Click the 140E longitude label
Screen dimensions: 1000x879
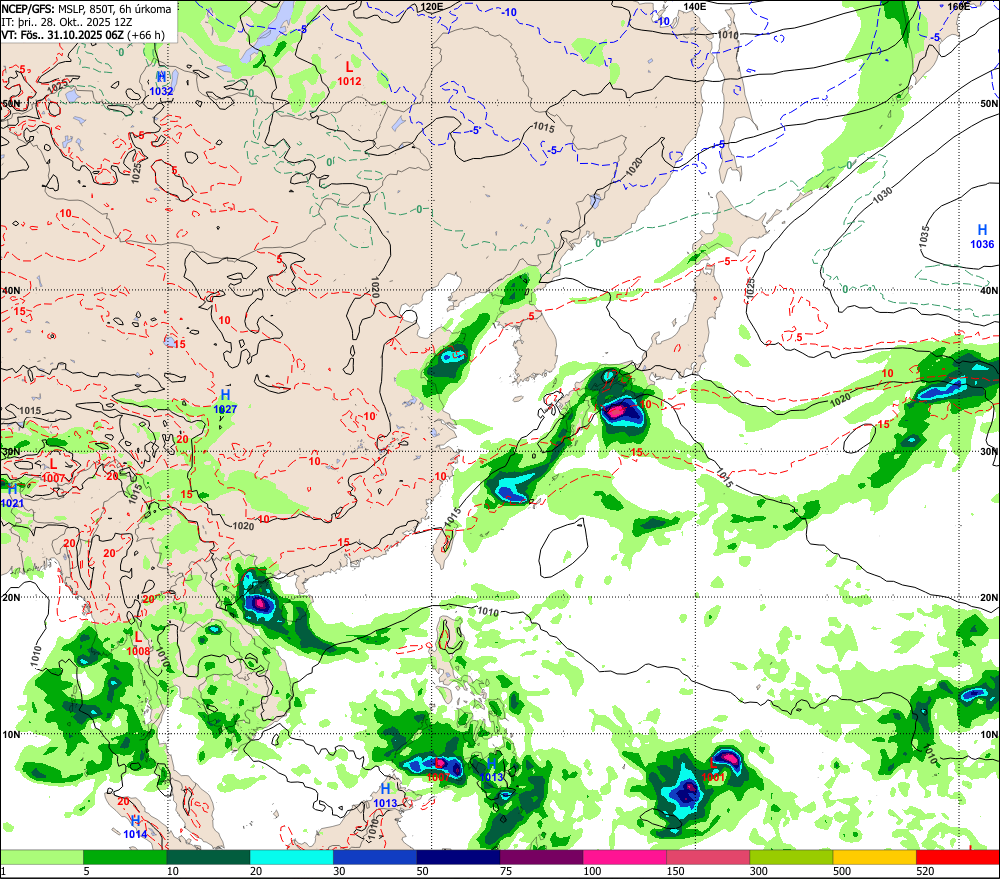pos(695,6)
